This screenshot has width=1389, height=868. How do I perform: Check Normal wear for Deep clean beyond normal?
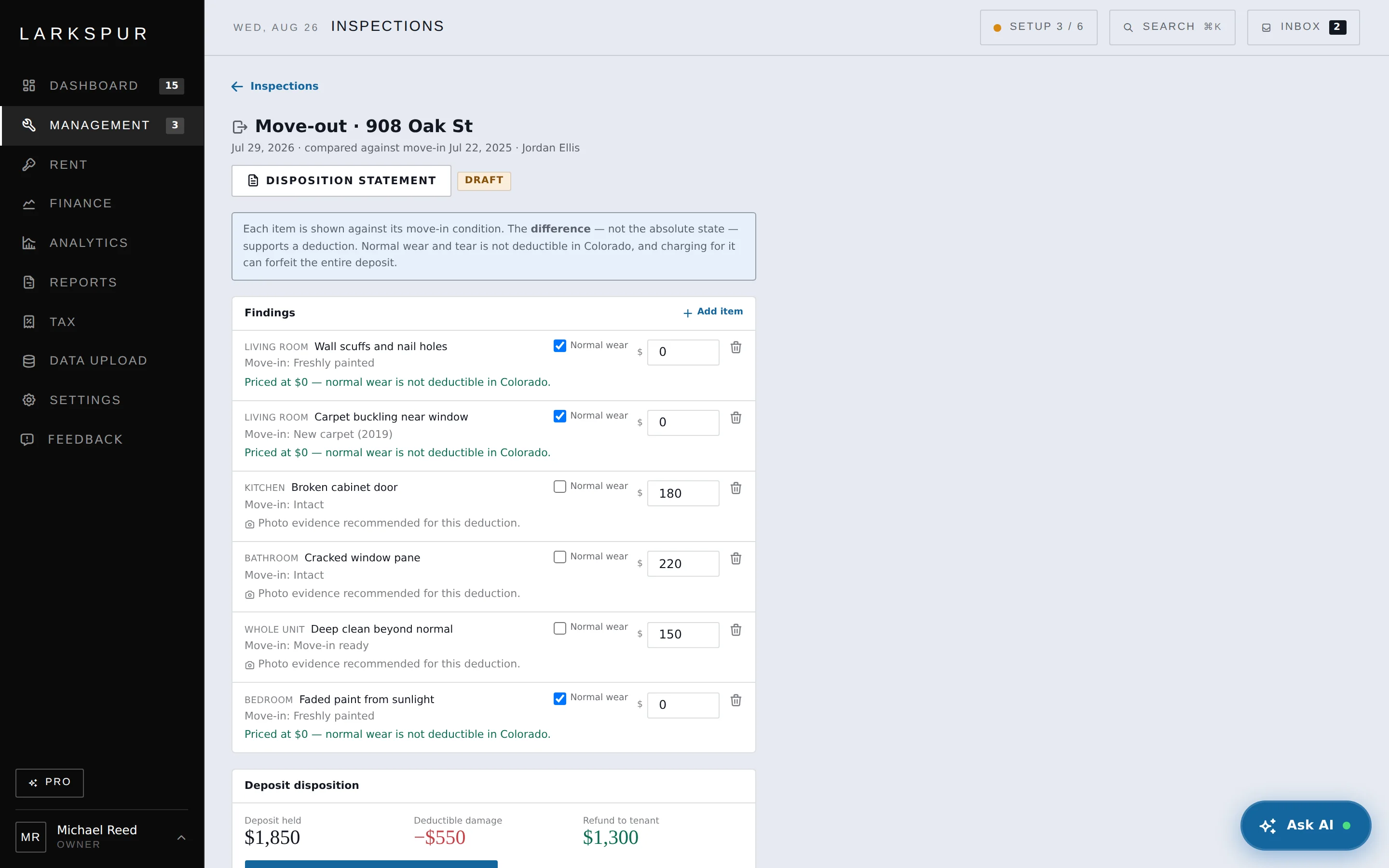click(x=559, y=628)
